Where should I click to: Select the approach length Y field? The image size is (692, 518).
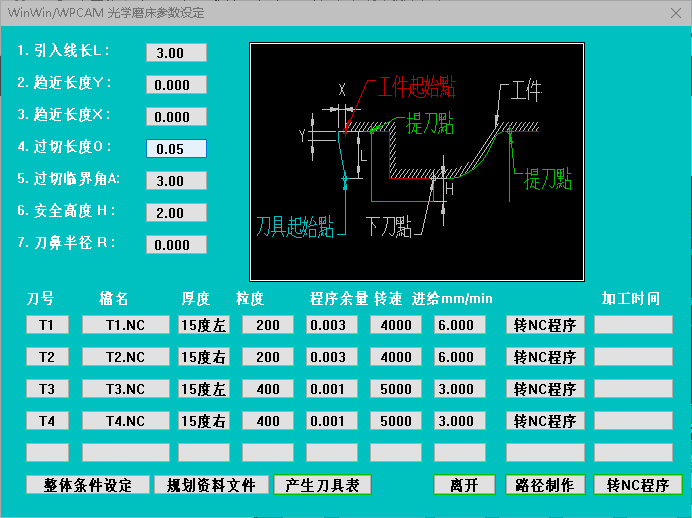[x=177, y=85]
